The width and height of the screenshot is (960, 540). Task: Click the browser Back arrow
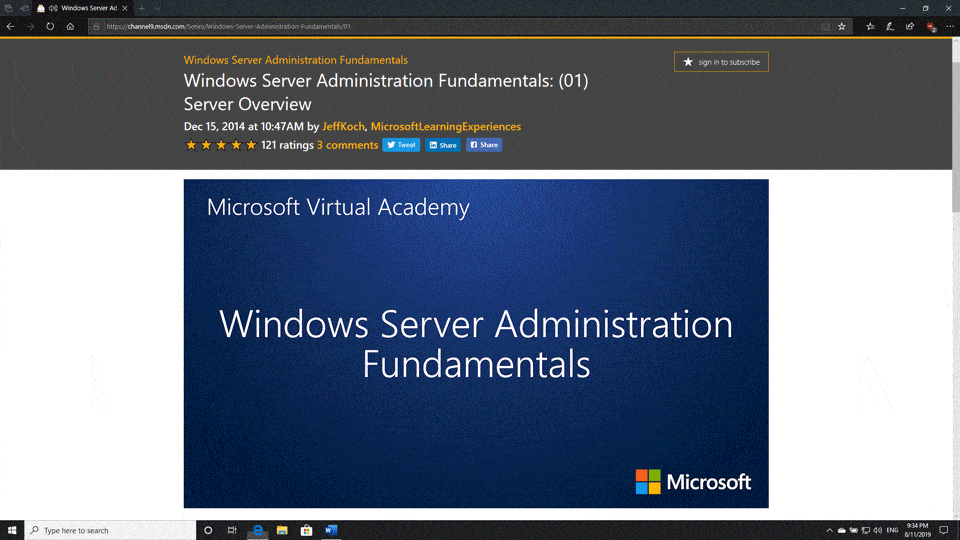tap(10, 27)
